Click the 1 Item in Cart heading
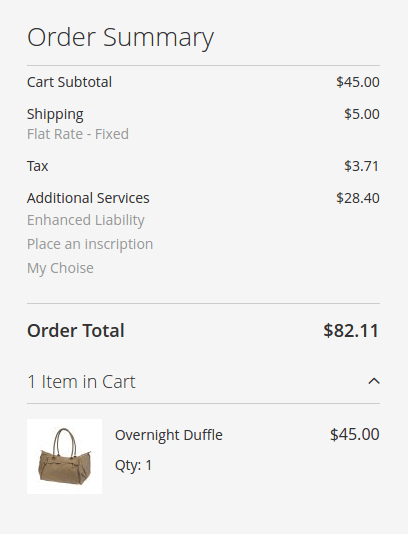The image size is (408, 534). tap(81, 381)
